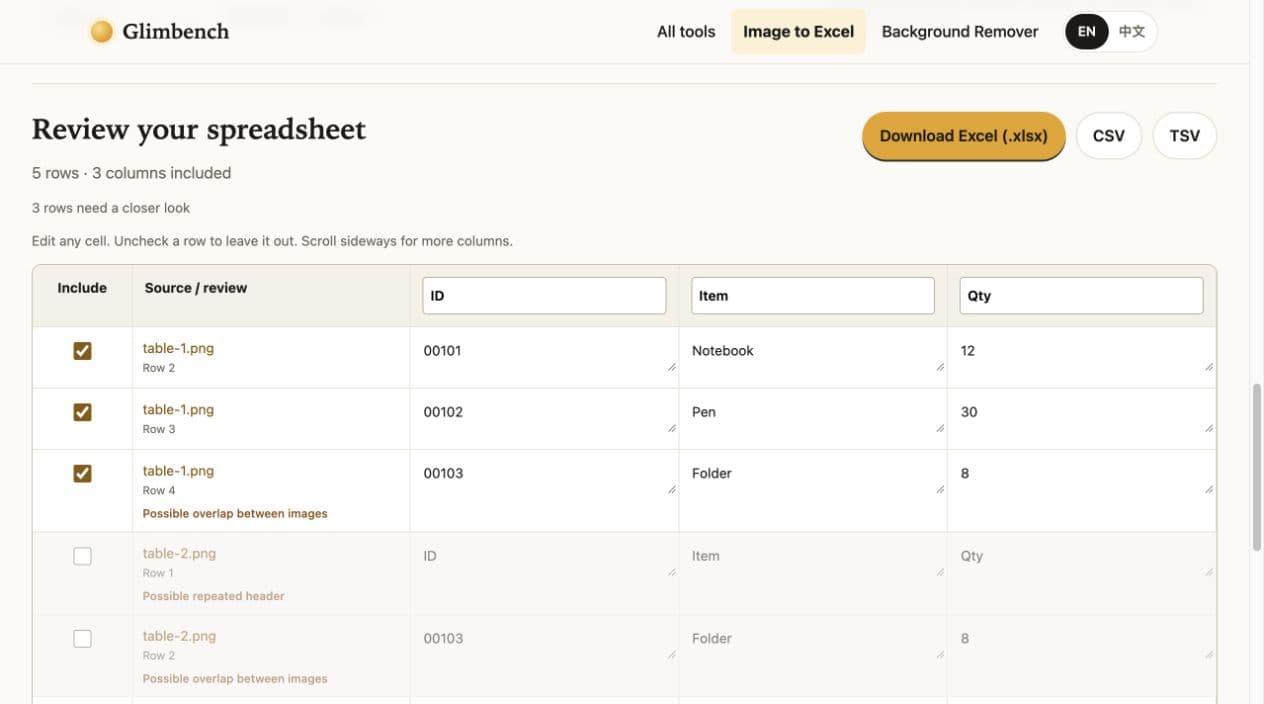Download the Excel (.xlsx) file
The image size is (1264, 704).
[964, 136]
